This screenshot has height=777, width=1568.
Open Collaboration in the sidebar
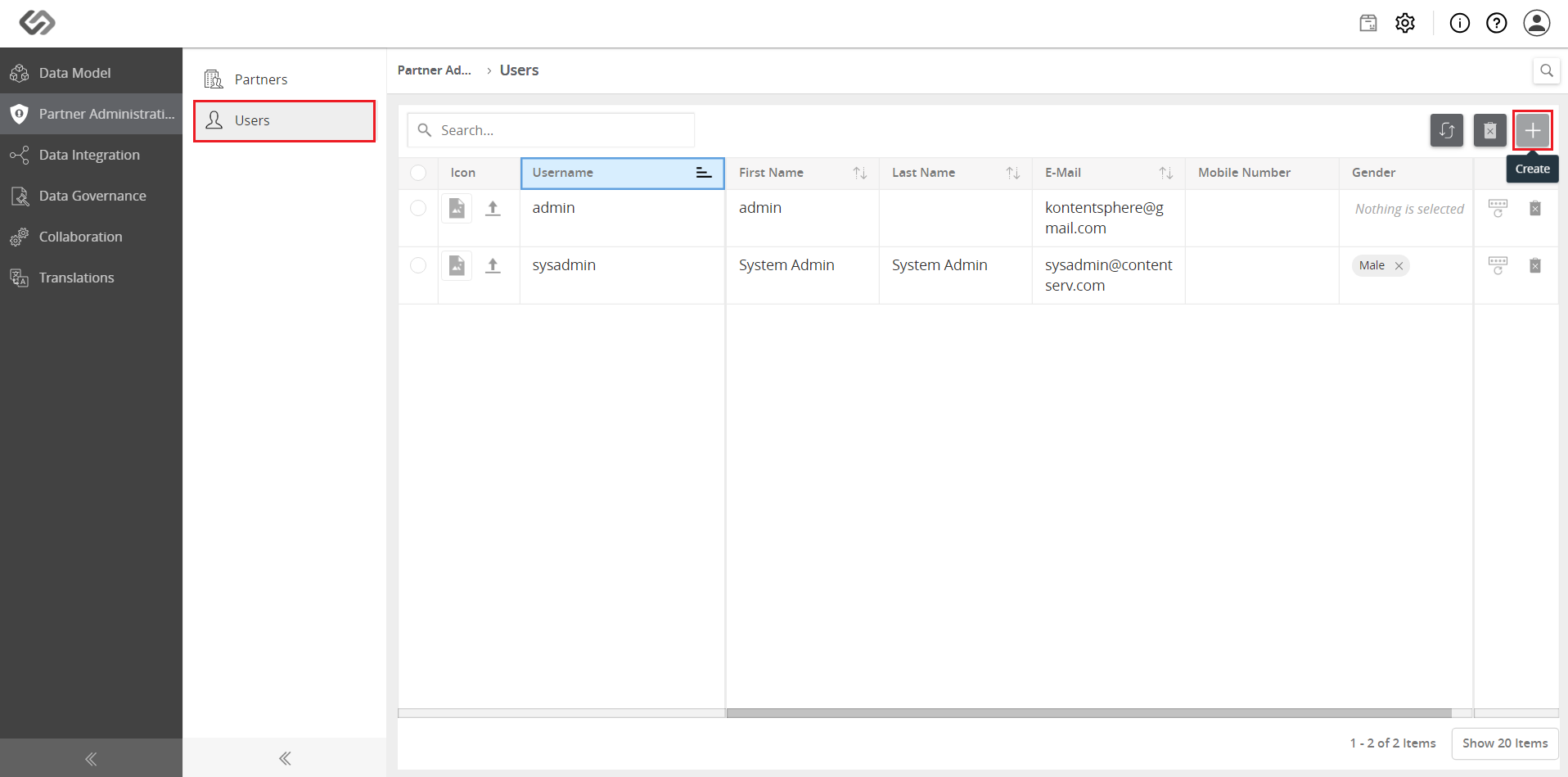tap(91, 237)
